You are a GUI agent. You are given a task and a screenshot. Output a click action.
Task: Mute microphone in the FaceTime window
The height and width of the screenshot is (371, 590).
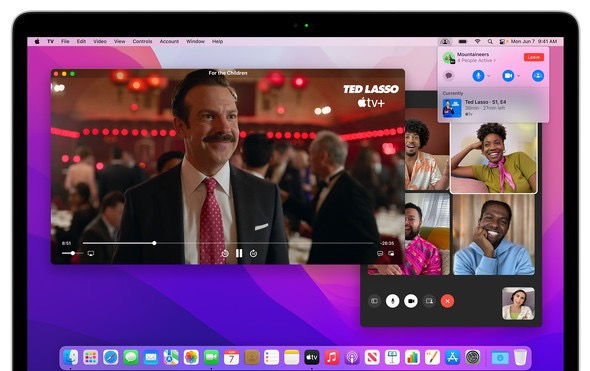[x=392, y=301]
